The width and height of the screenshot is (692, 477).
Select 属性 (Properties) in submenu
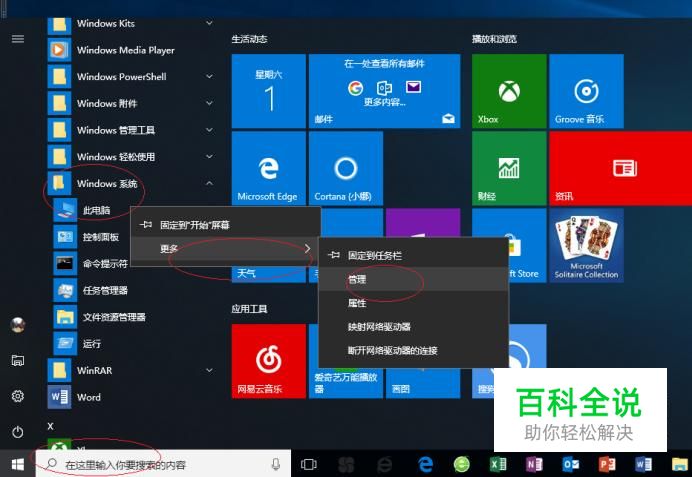413,303
